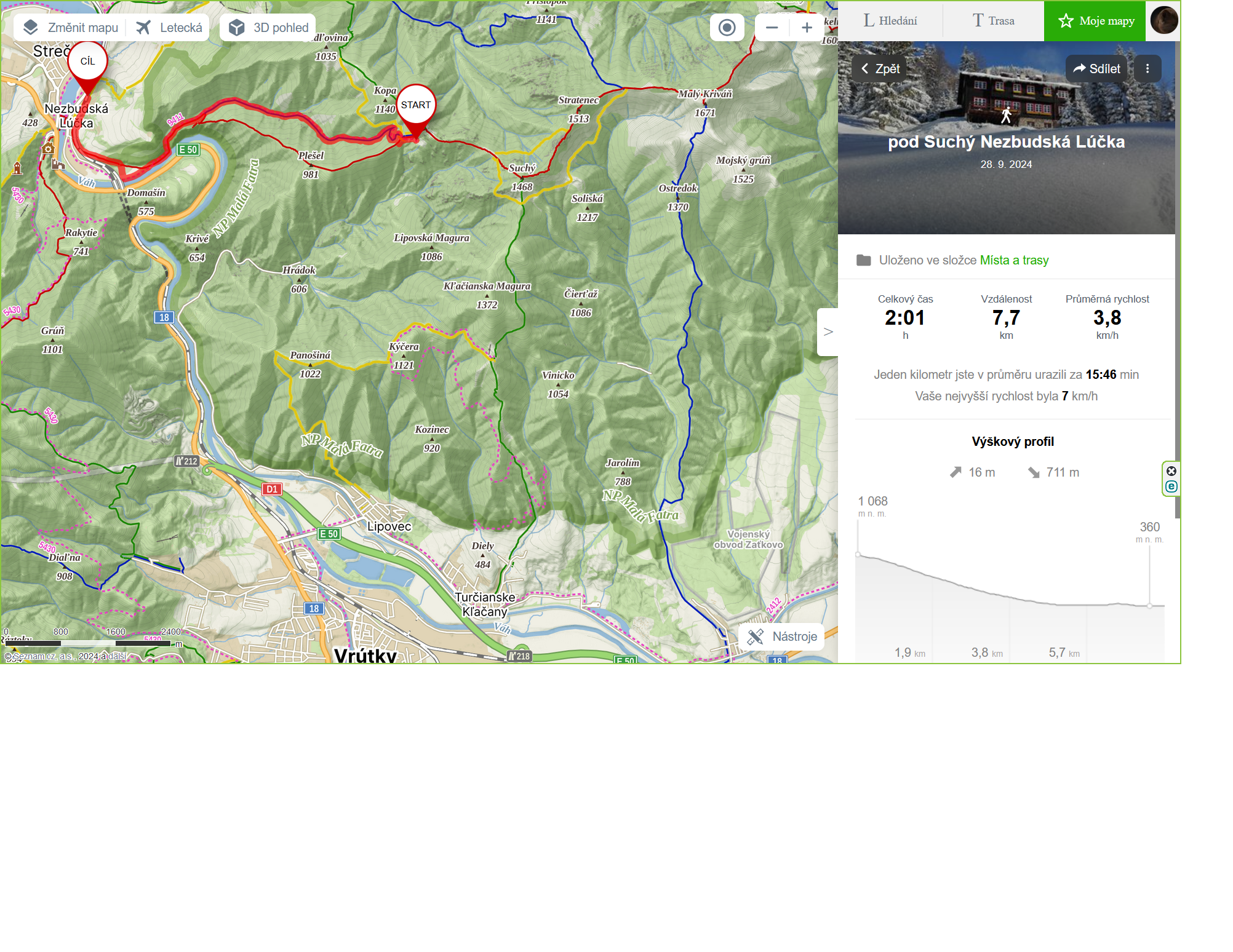Click the folder icon beside Uloženo ve složce
The height and width of the screenshot is (952, 1233).
click(x=863, y=260)
